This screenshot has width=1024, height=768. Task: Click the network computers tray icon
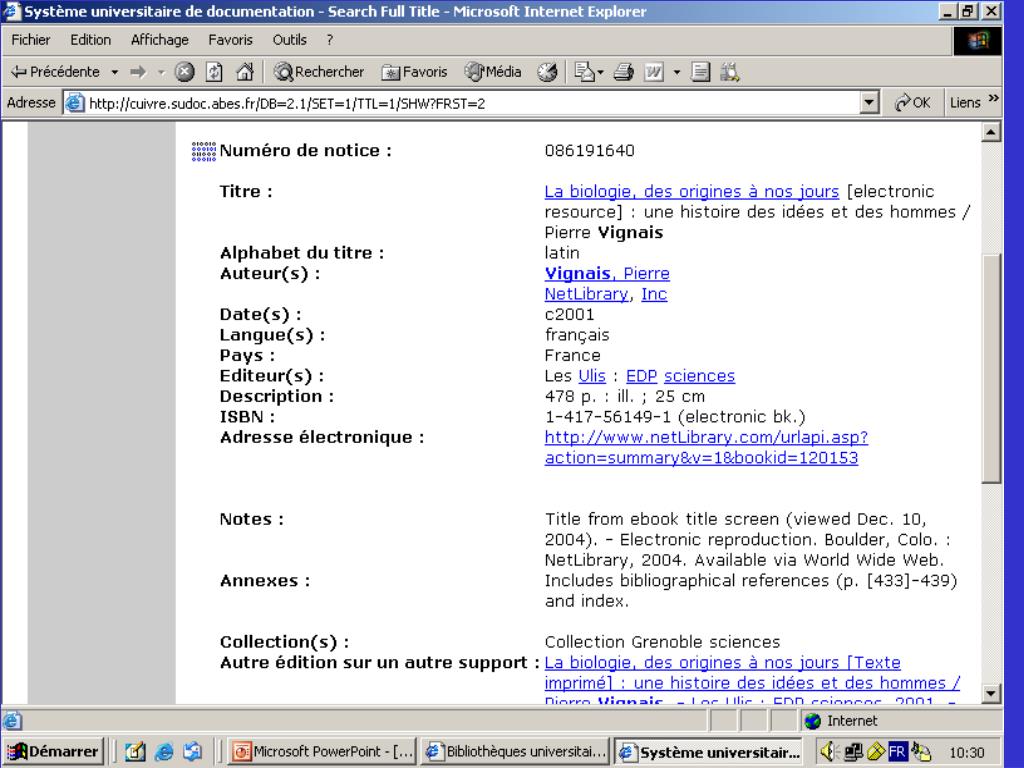click(x=852, y=752)
